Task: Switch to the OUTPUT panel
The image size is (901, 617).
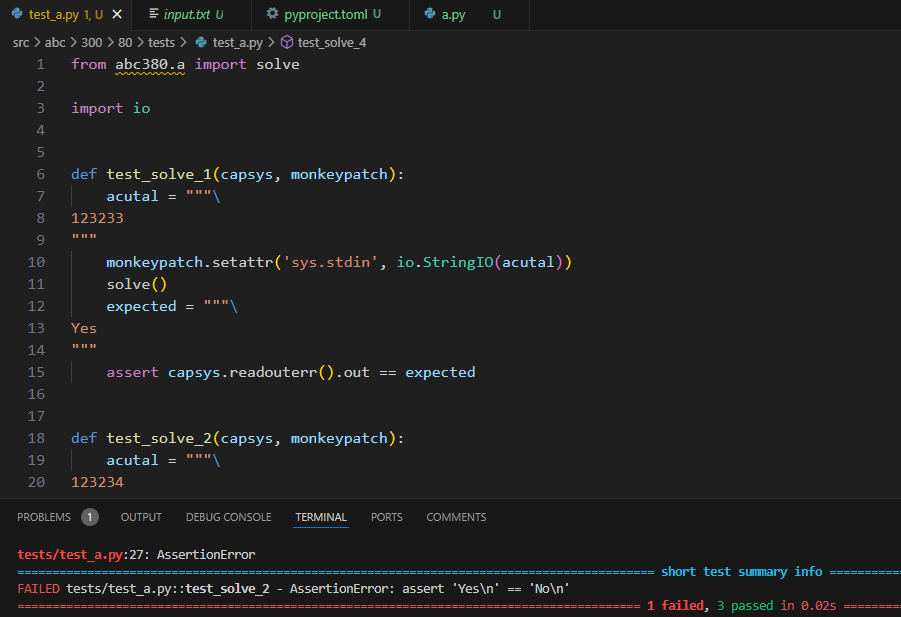Action: point(141,517)
